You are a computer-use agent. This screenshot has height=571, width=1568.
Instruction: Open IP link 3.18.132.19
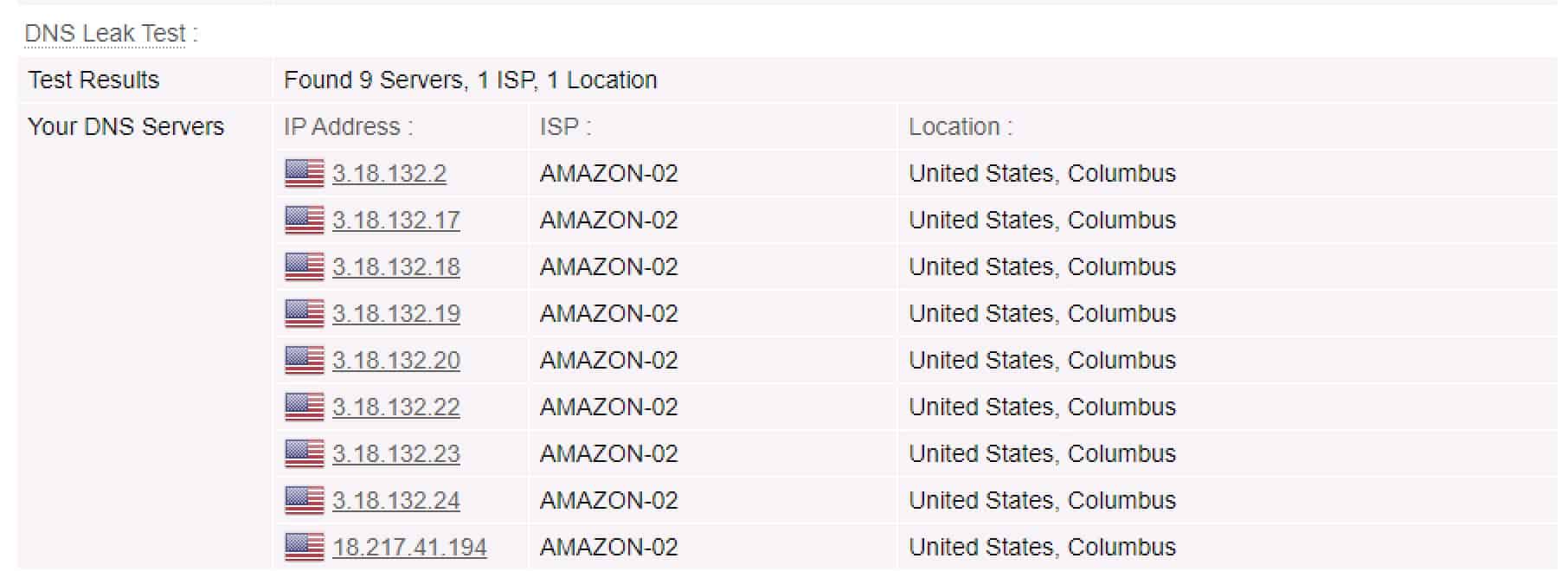click(x=396, y=313)
